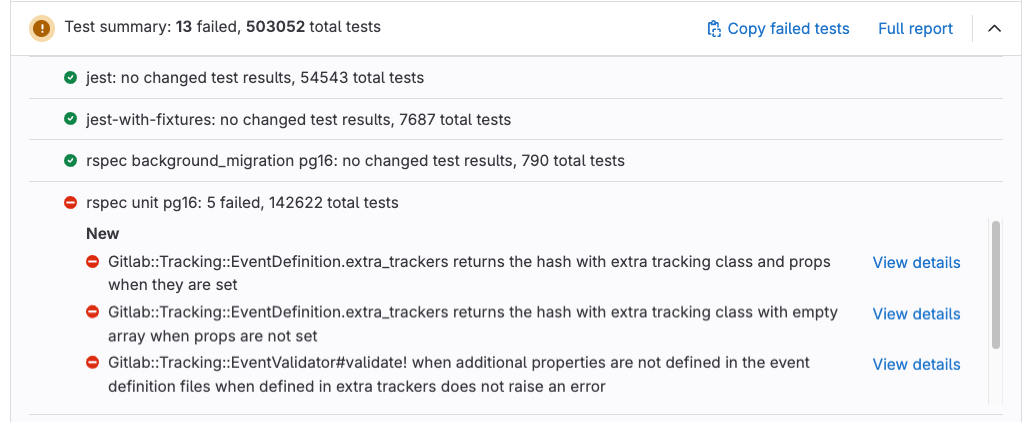Click red icon beside EventValidator#validate! failure
The image size is (1029, 422).
click(92, 362)
